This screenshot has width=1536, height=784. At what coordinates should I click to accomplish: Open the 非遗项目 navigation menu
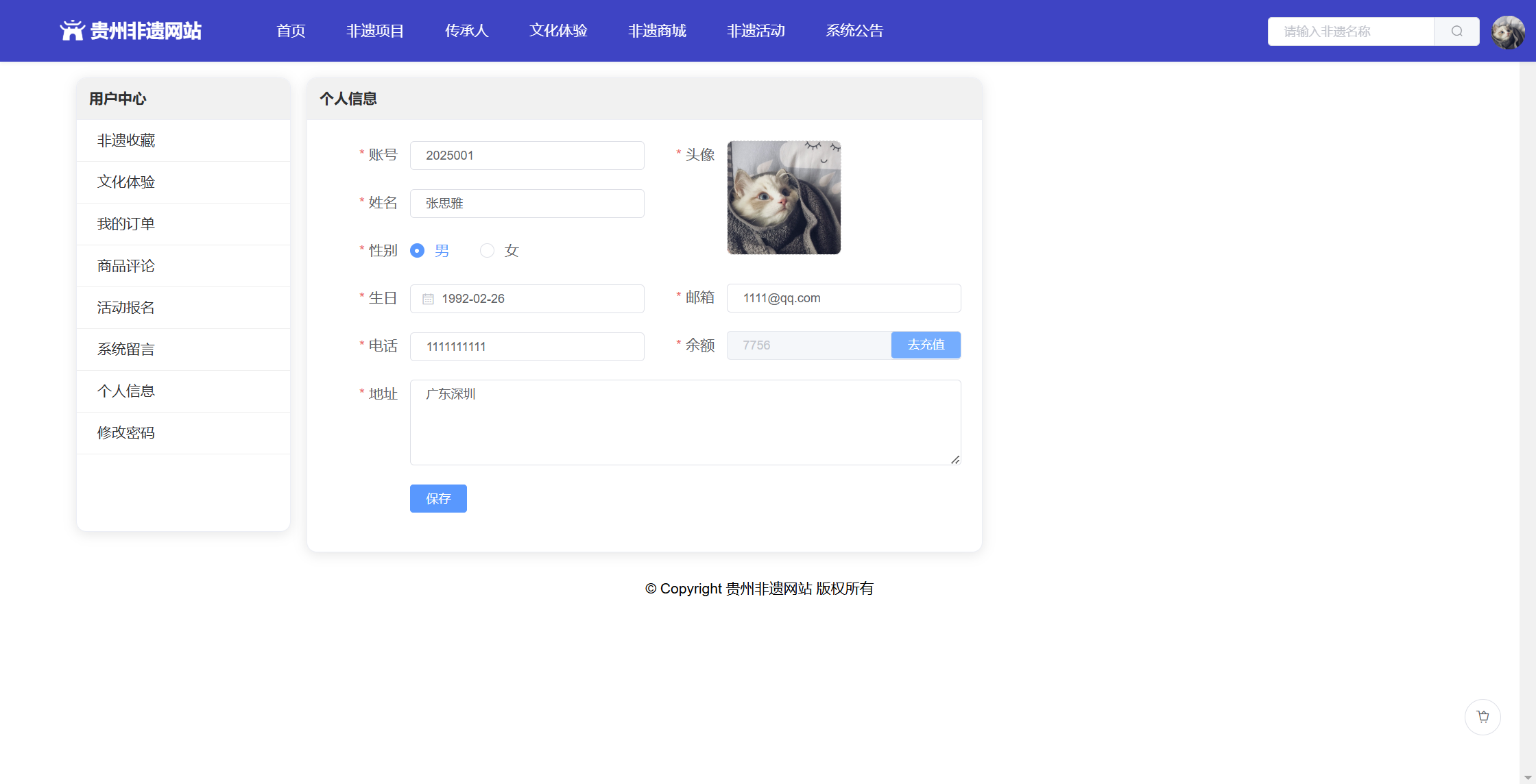(375, 31)
